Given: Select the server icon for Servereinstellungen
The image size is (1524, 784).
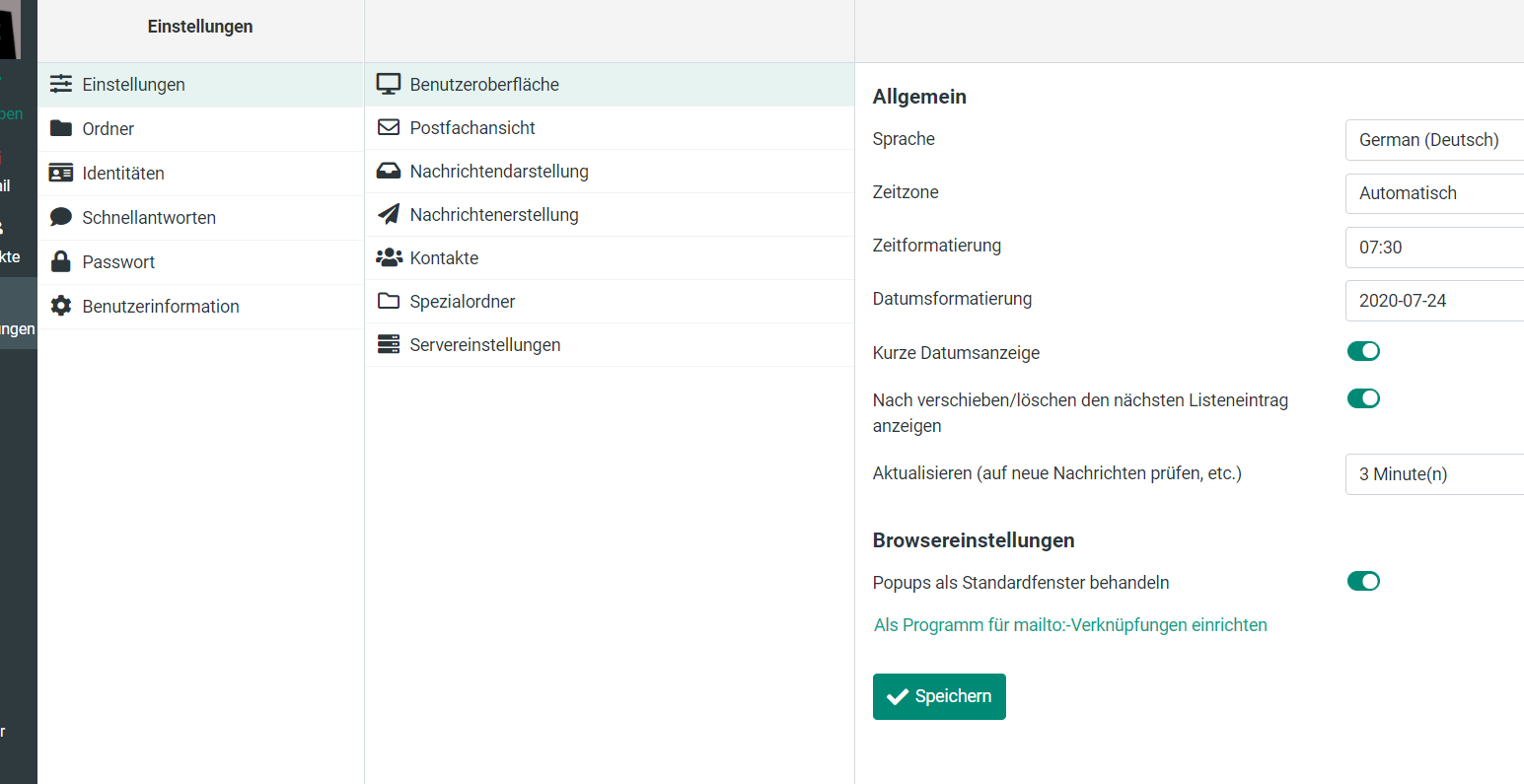Looking at the screenshot, I should coord(389,345).
